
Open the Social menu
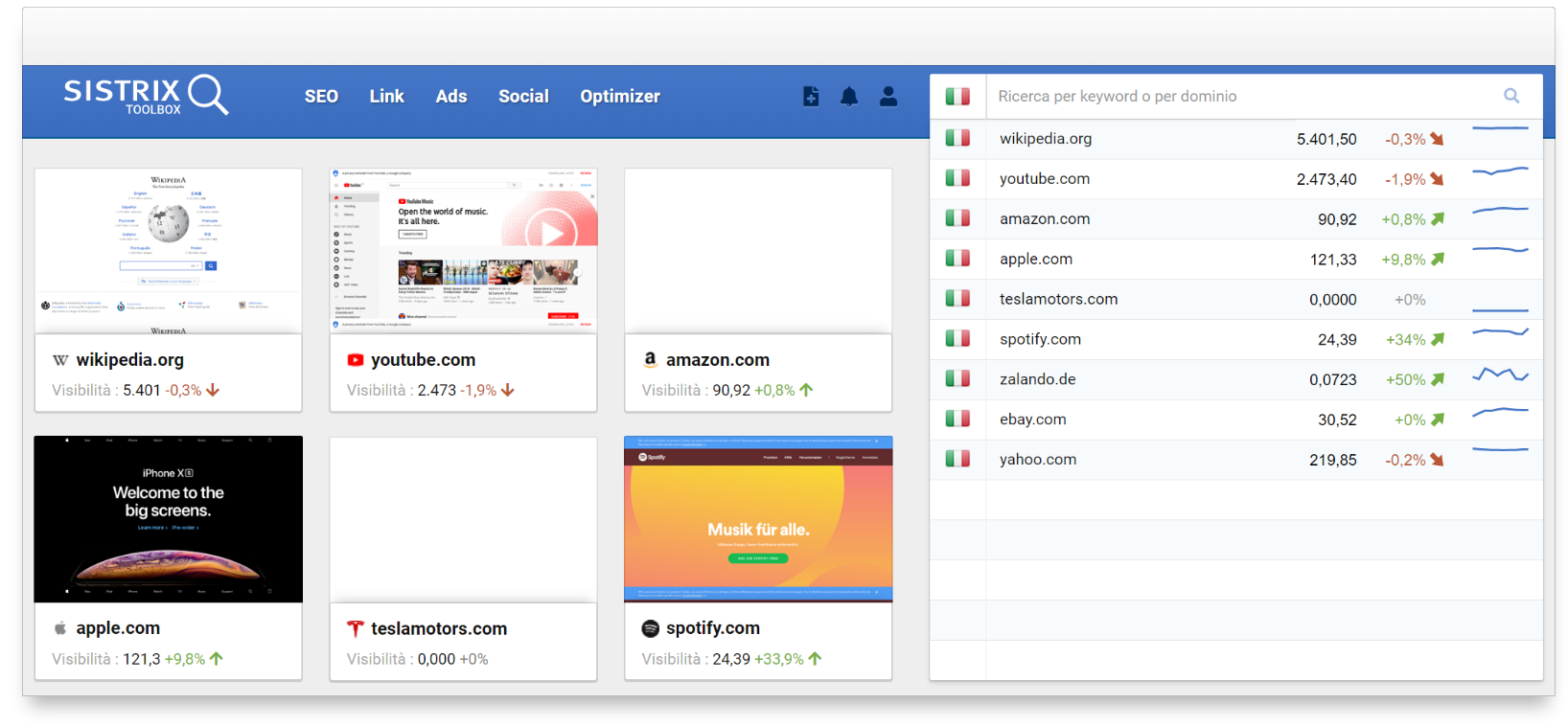[523, 97]
